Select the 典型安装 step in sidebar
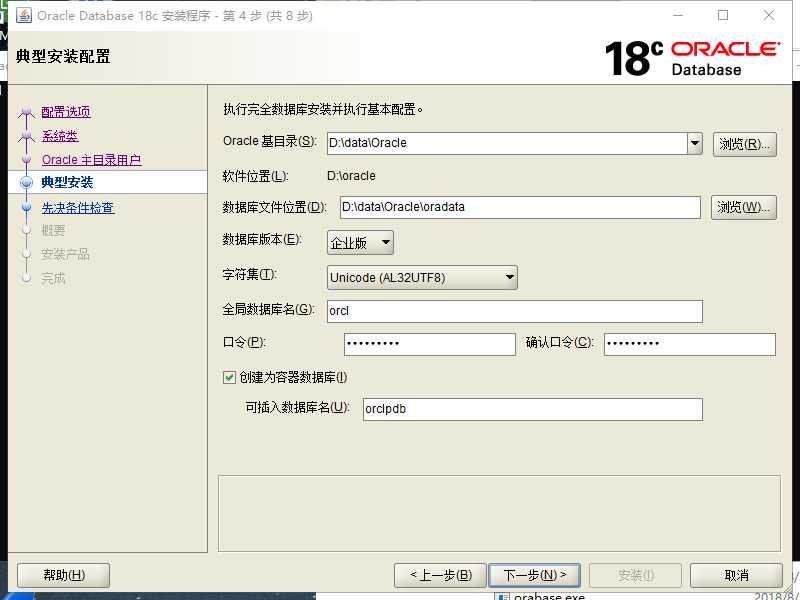800x600 pixels. tap(67, 182)
